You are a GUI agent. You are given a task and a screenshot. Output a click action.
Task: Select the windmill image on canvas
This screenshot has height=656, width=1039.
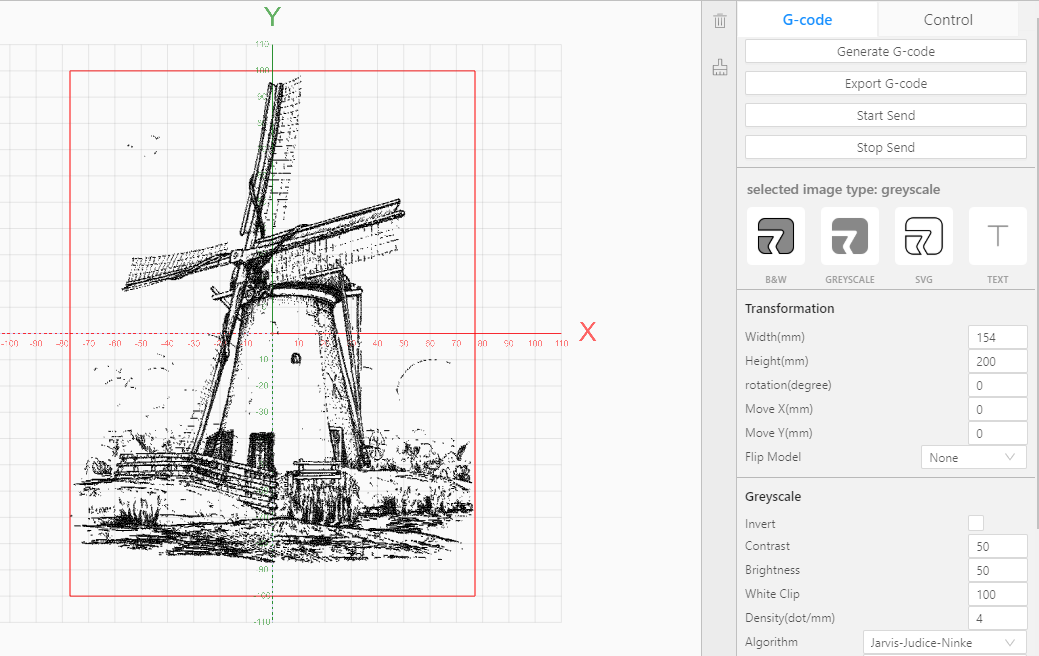[x=272, y=333]
